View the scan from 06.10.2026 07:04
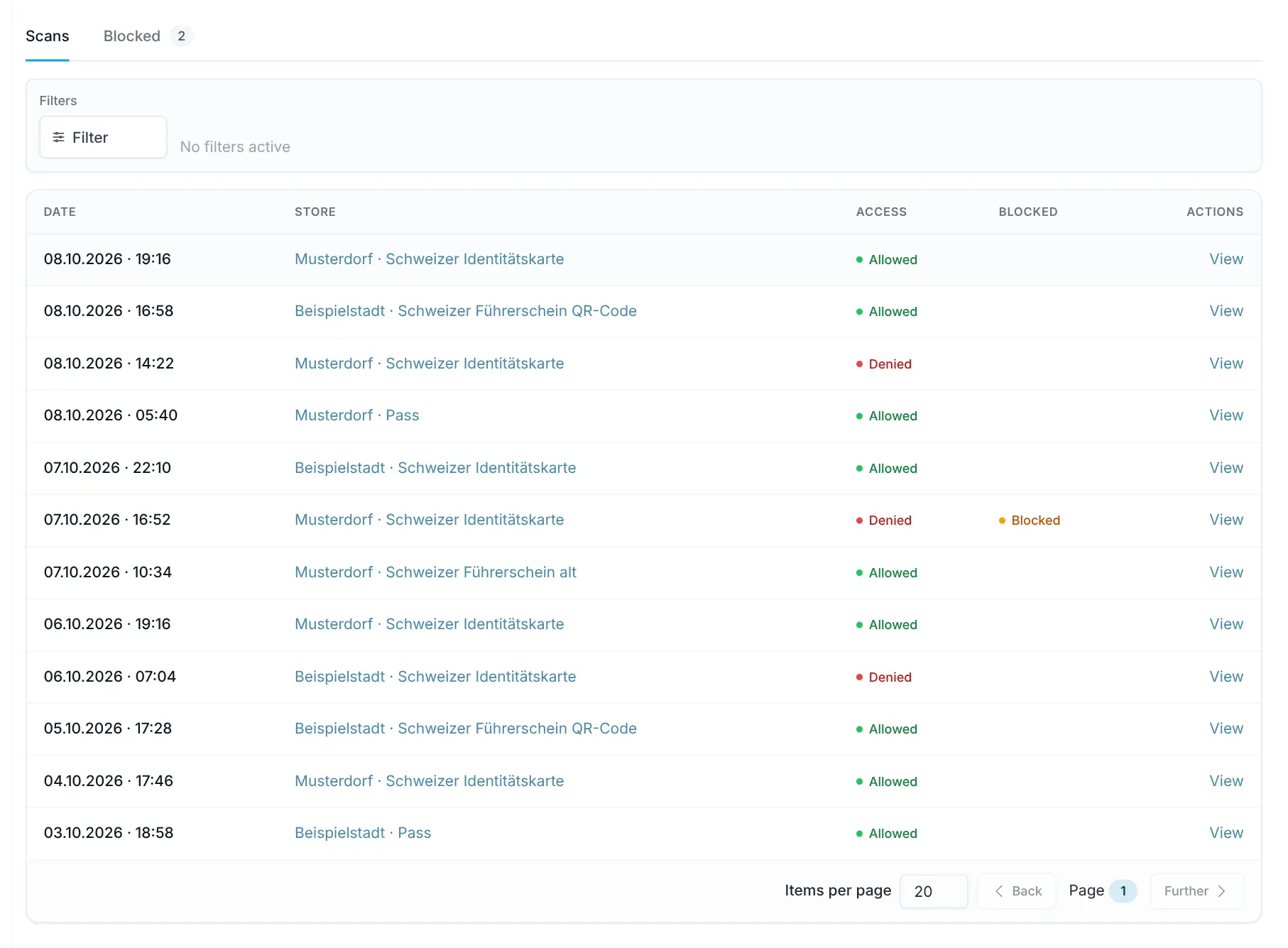 coord(1226,677)
